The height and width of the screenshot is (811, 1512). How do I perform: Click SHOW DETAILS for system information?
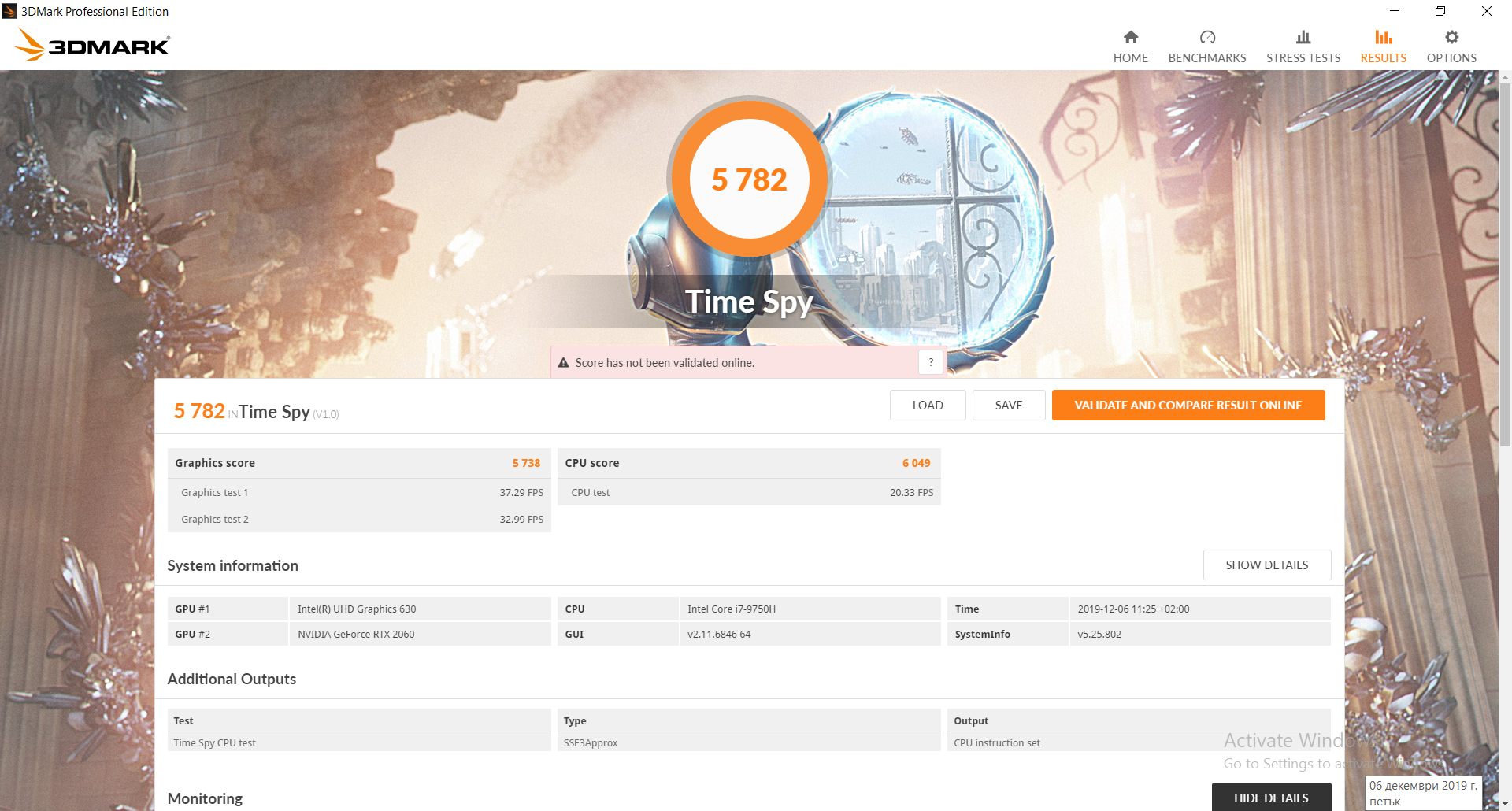tap(1267, 565)
